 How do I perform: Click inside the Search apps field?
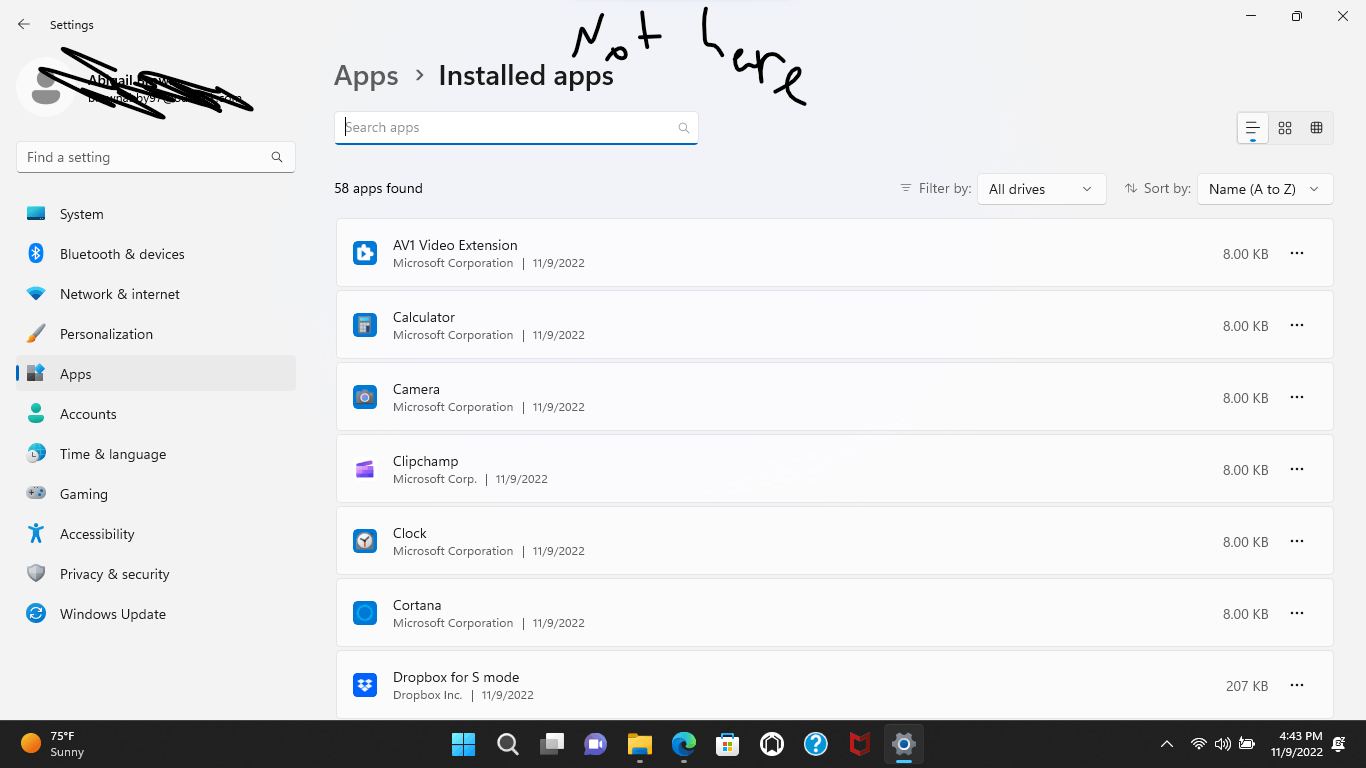pos(500,127)
